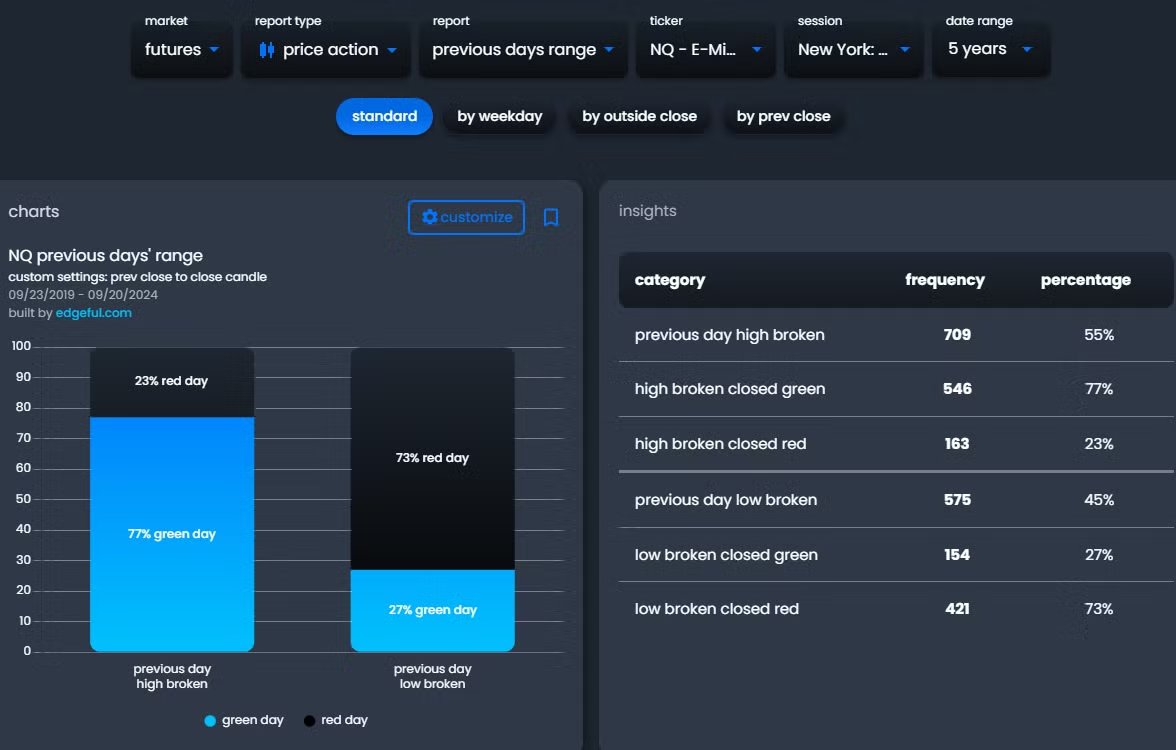
Task: Switch to the by prev close tab
Action: pos(783,116)
